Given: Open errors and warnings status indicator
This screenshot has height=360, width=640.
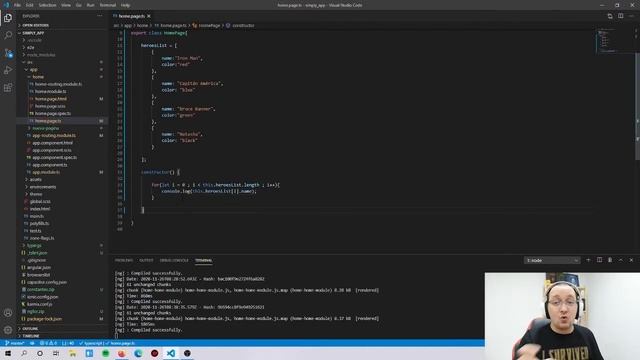Looking at the screenshot, I should 49,343.
